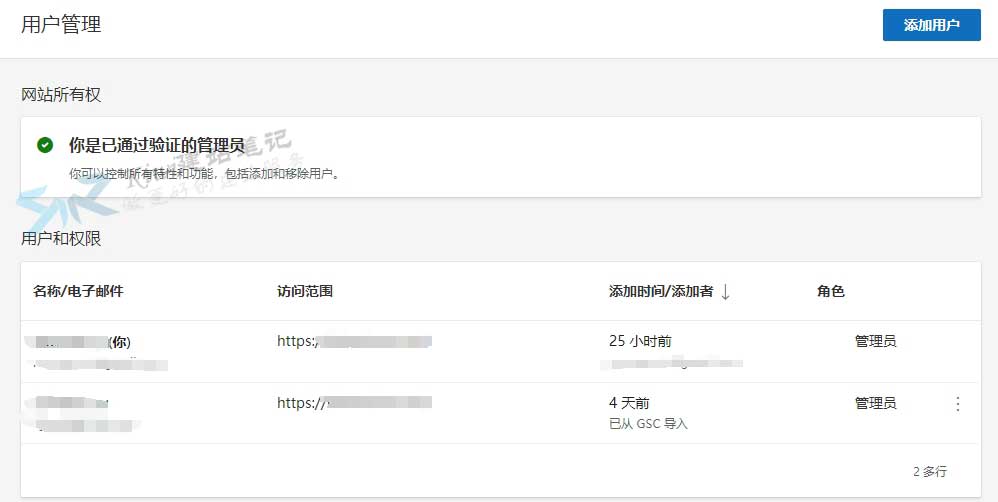
Task: Click the 已从 GSC 导入 note
Action: click(648, 424)
